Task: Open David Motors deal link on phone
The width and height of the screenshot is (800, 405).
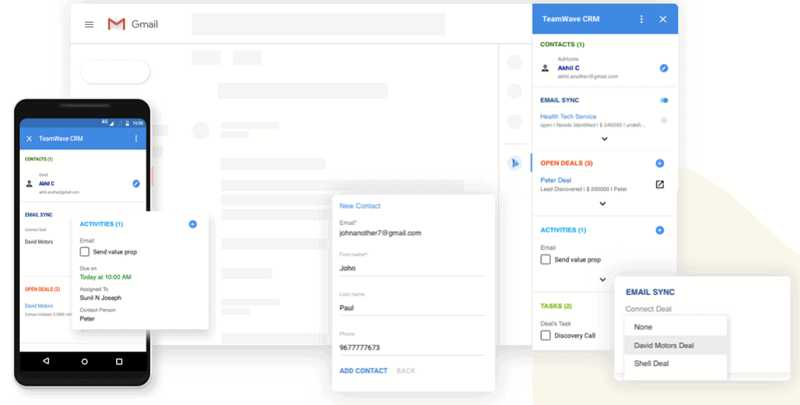Action: tap(39, 306)
